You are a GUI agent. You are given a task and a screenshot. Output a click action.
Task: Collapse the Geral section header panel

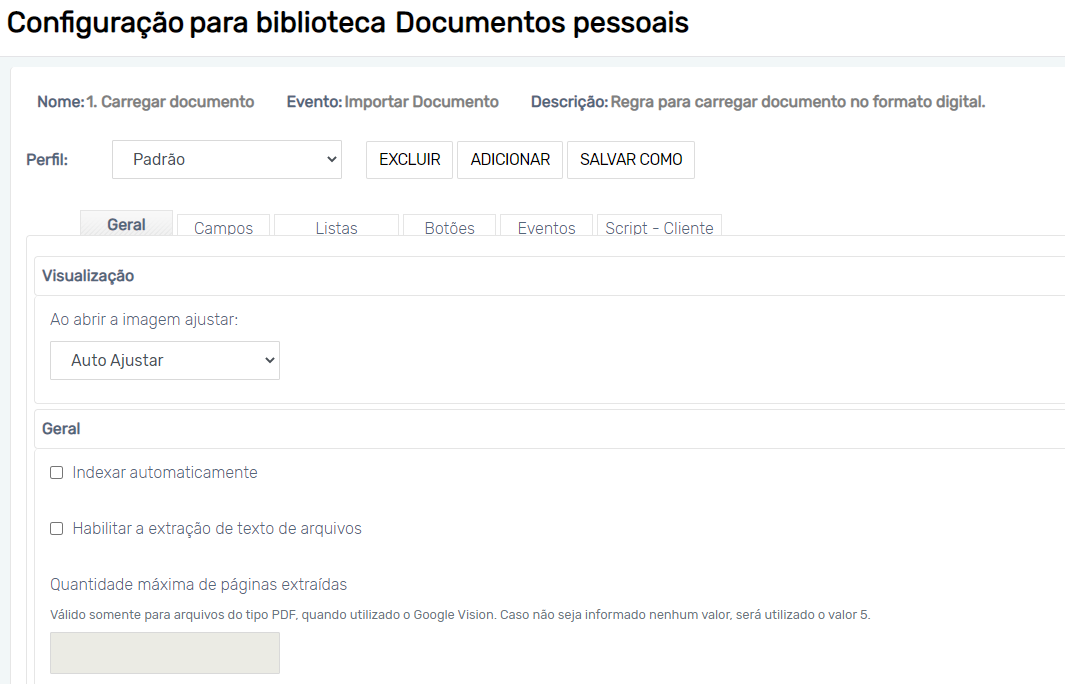[x=61, y=429]
